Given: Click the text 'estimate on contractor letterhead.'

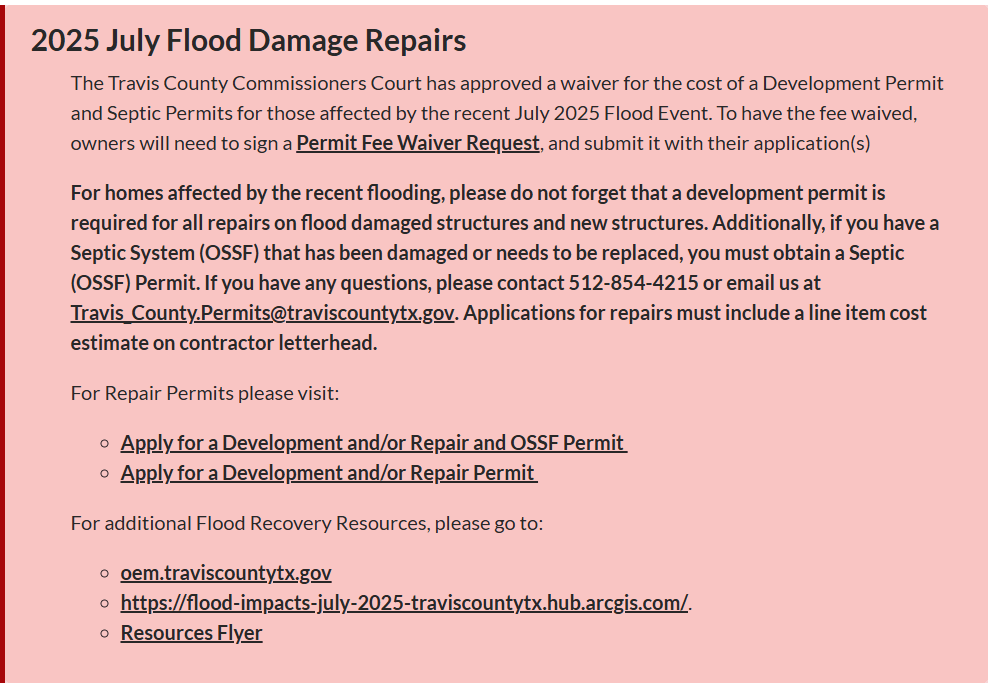Looking at the screenshot, I should click(x=224, y=343).
